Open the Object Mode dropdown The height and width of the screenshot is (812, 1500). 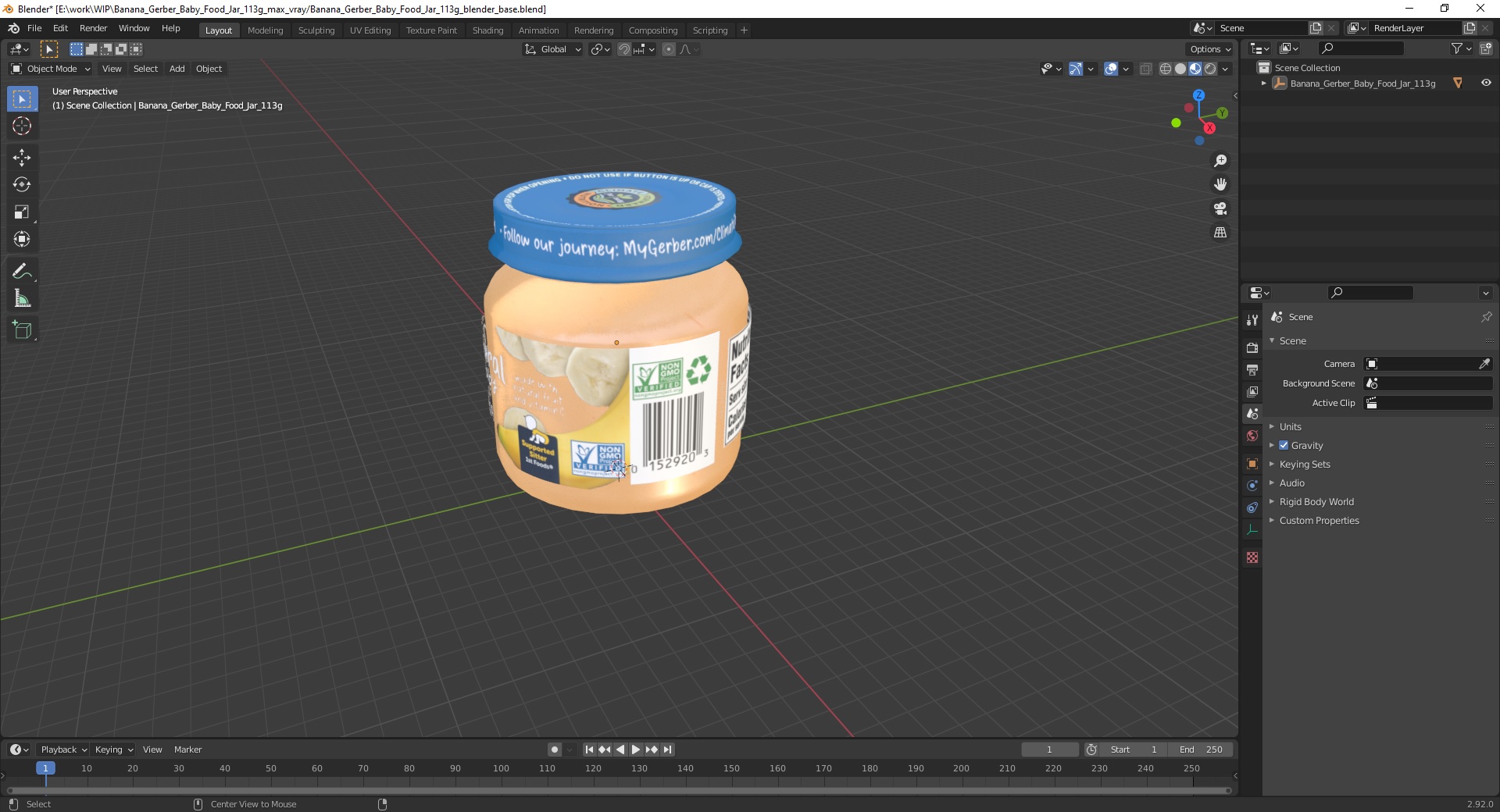(51, 69)
